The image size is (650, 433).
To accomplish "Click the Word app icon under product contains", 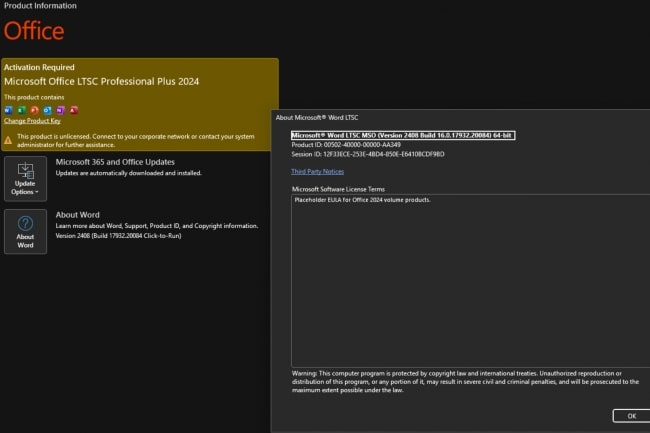I will tap(8, 110).
